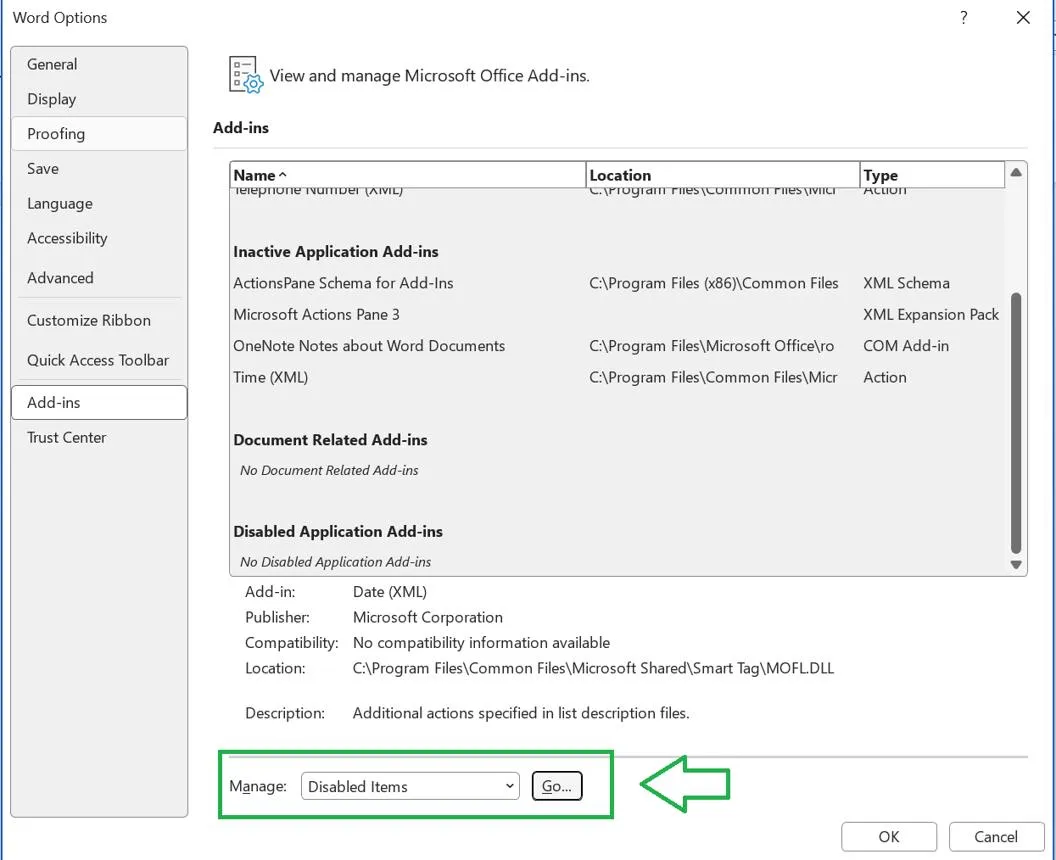The width and height of the screenshot is (1056, 860).
Task: Open the Trust Center category
Action: [x=99, y=437]
